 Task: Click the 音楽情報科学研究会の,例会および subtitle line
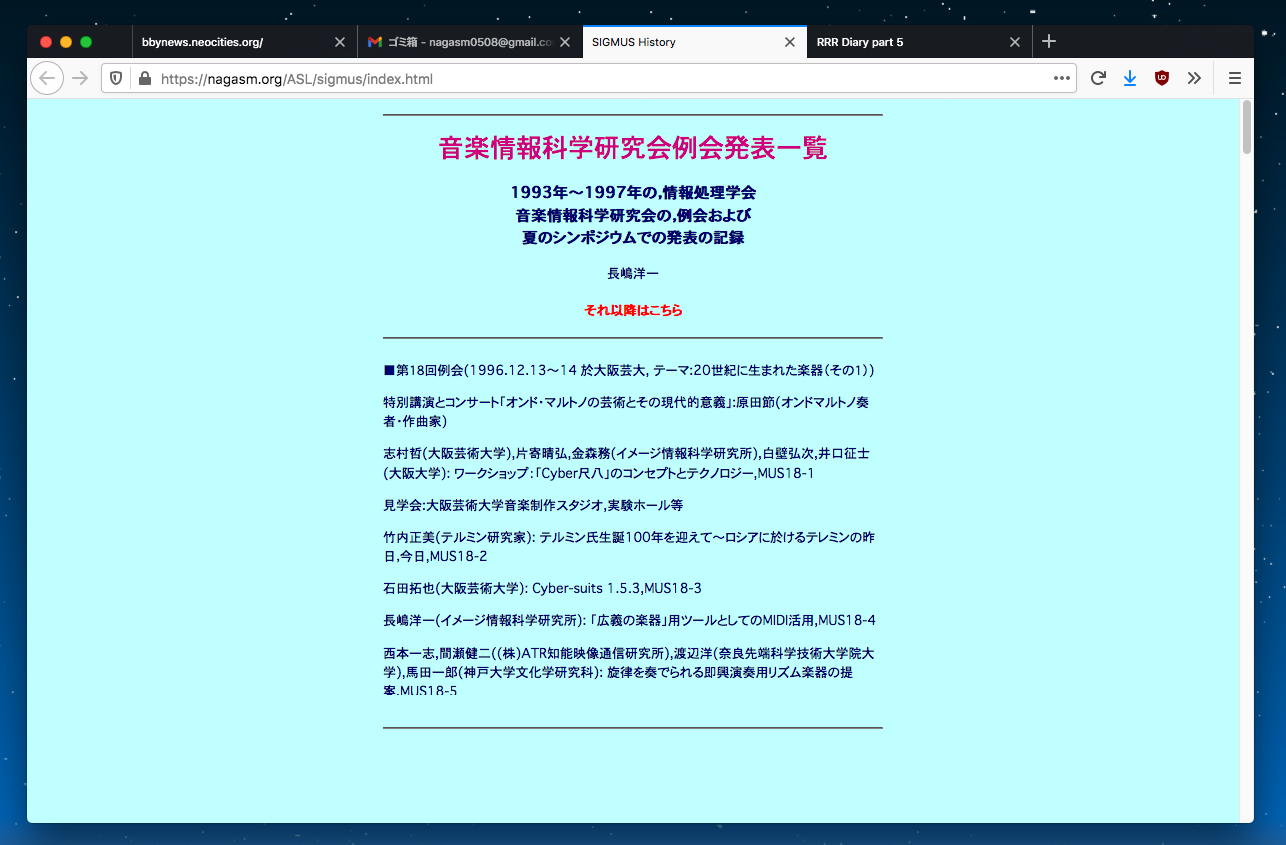click(633, 215)
